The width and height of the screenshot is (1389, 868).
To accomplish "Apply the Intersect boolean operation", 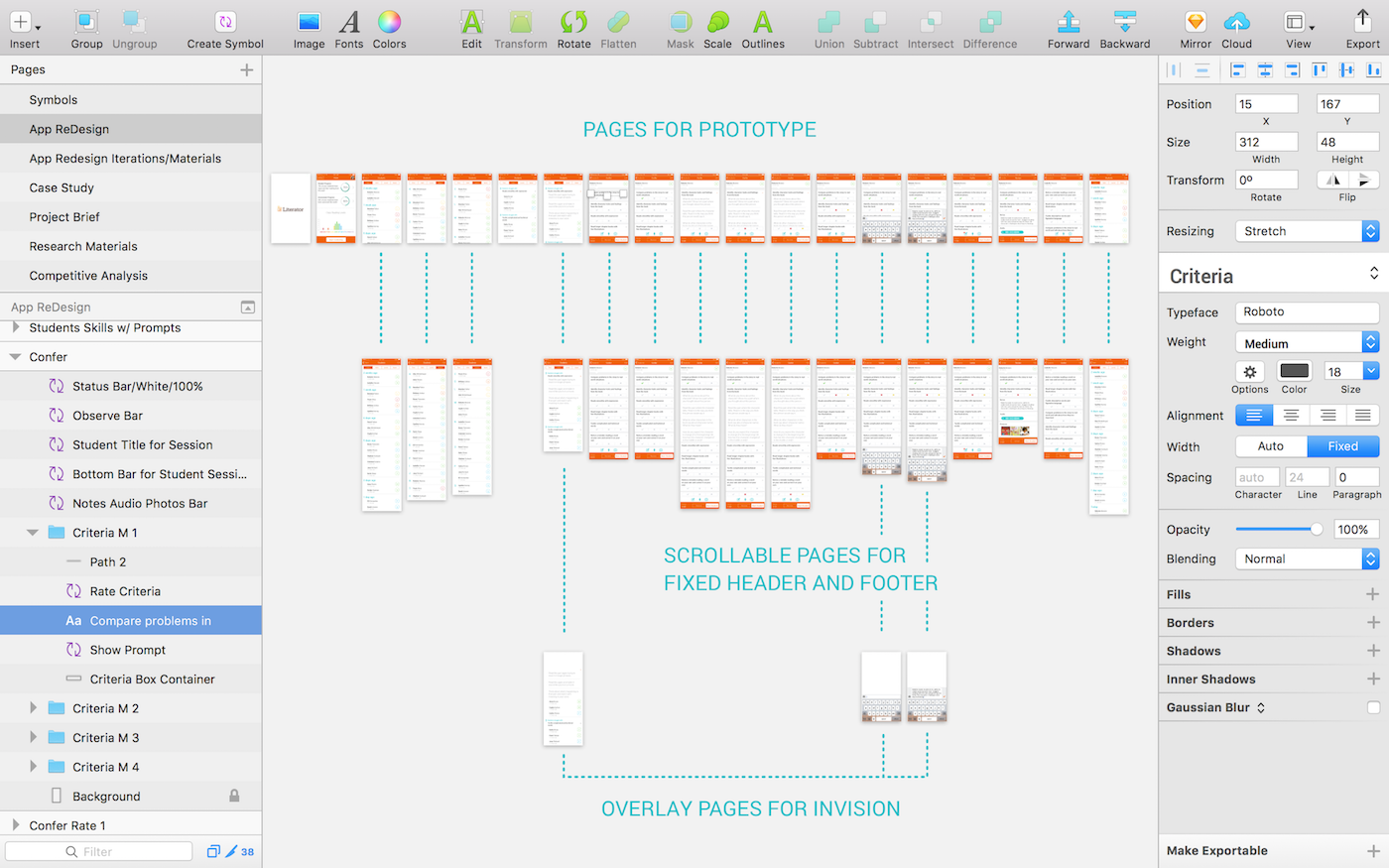I will click(931, 22).
